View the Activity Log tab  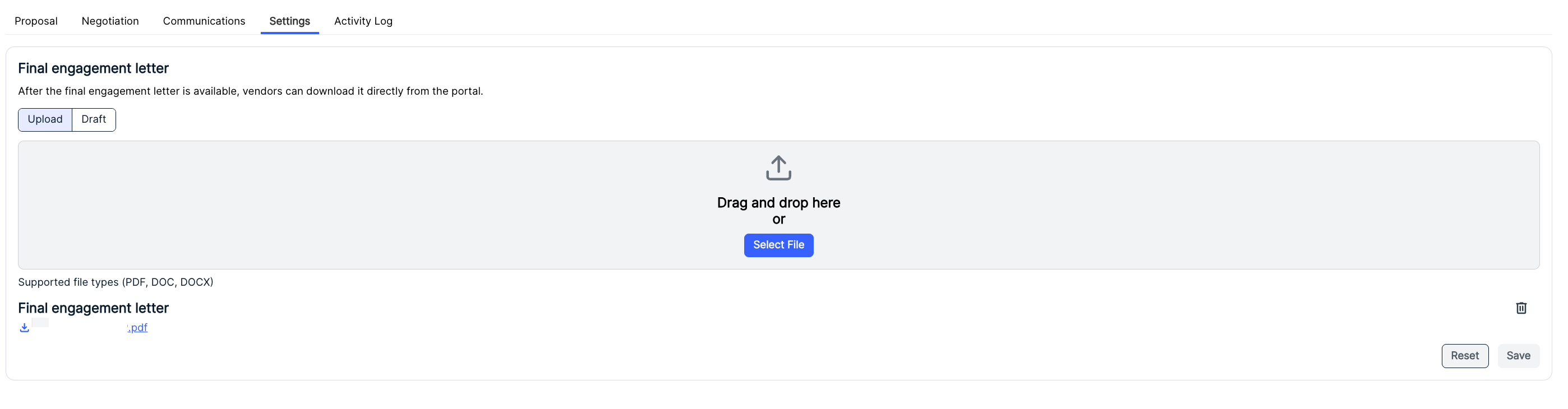363,21
